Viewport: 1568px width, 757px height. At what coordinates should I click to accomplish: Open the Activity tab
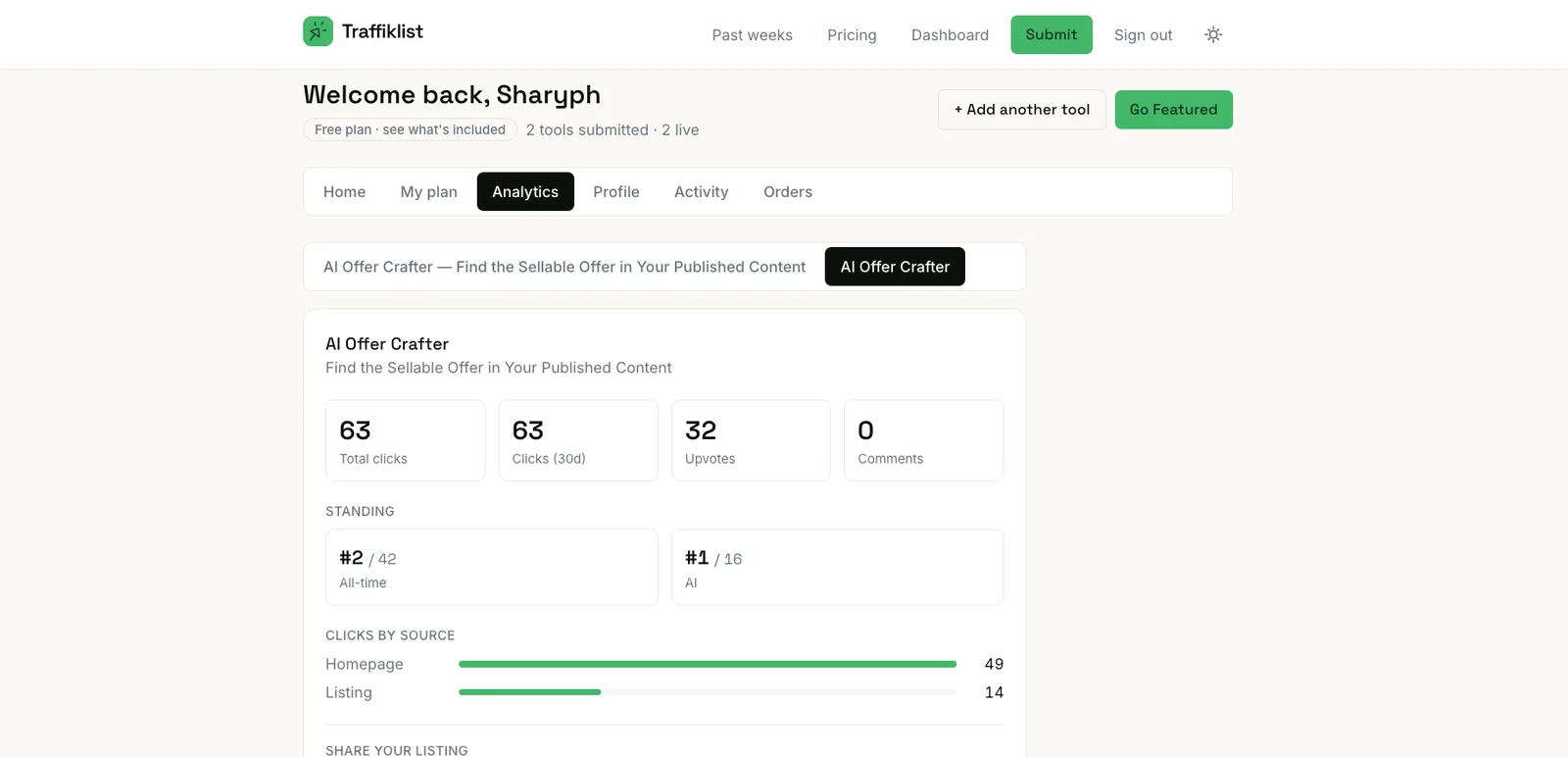click(x=702, y=192)
